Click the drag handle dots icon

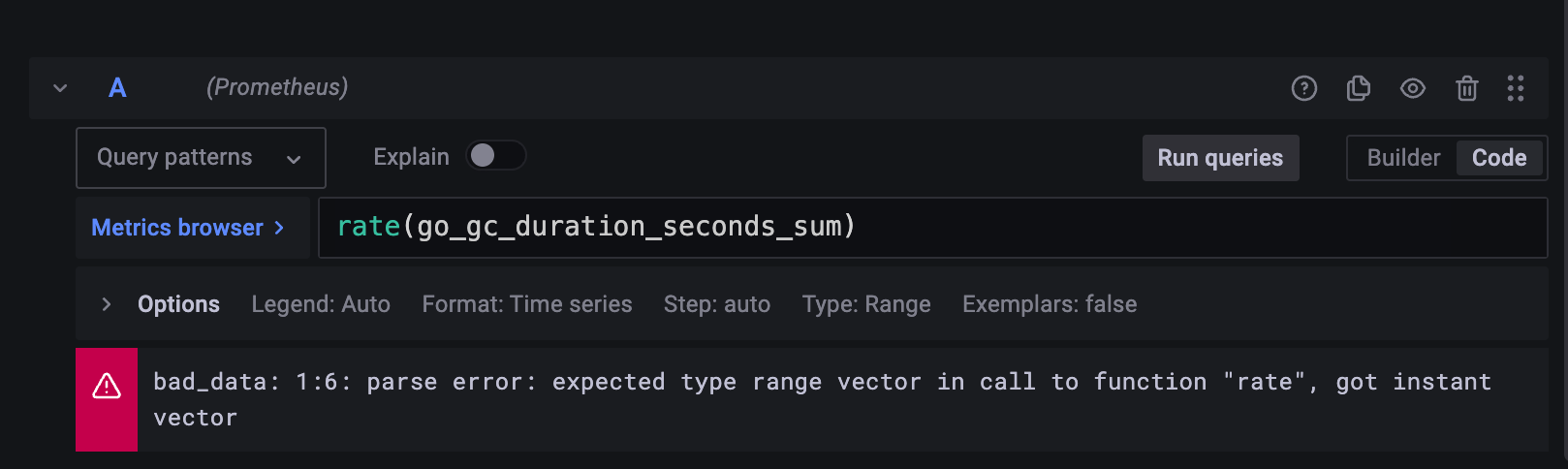tap(1516, 88)
